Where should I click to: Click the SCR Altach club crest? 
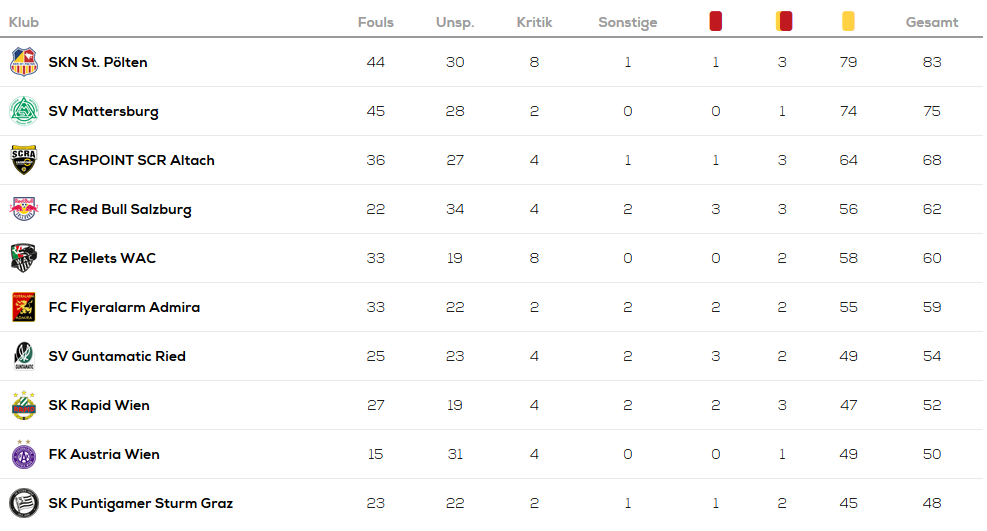click(24, 160)
